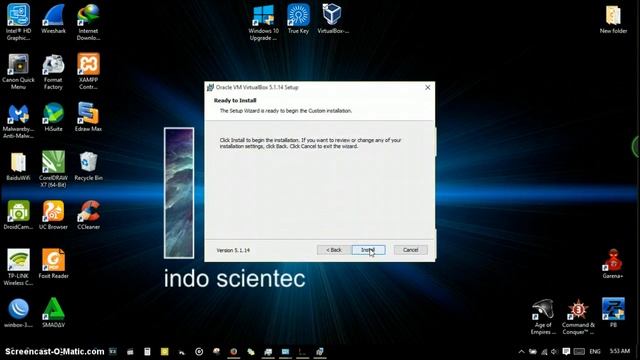Click the "Ready to Install" heading text
Screen dimensions: 640x360
pos(235,100)
